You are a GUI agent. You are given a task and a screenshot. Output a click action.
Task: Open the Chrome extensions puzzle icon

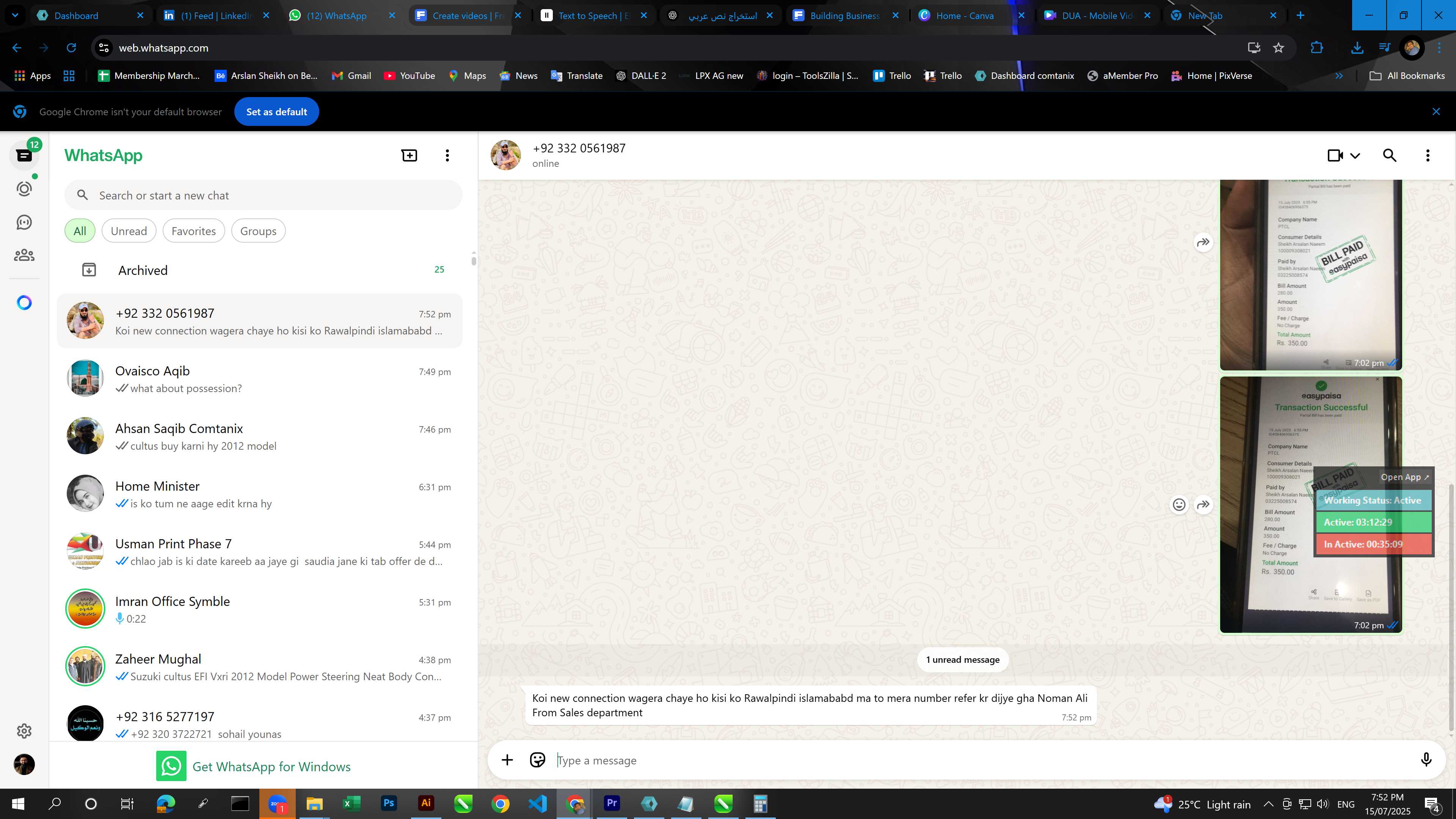click(x=1317, y=48)
